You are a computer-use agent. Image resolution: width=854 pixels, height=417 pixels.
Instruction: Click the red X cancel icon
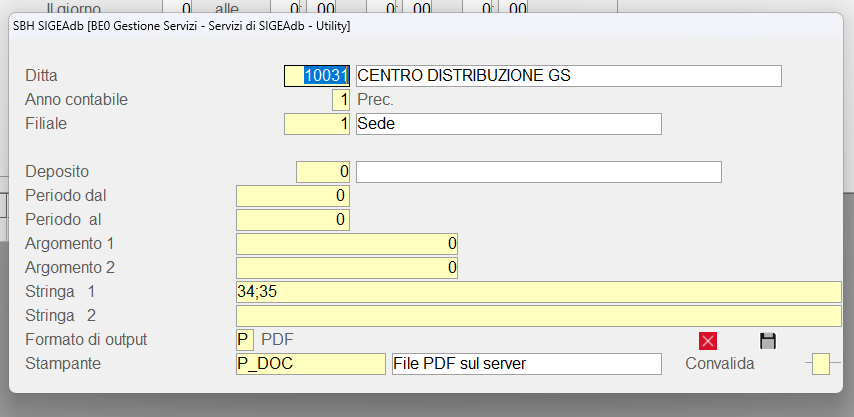[708, 341]
